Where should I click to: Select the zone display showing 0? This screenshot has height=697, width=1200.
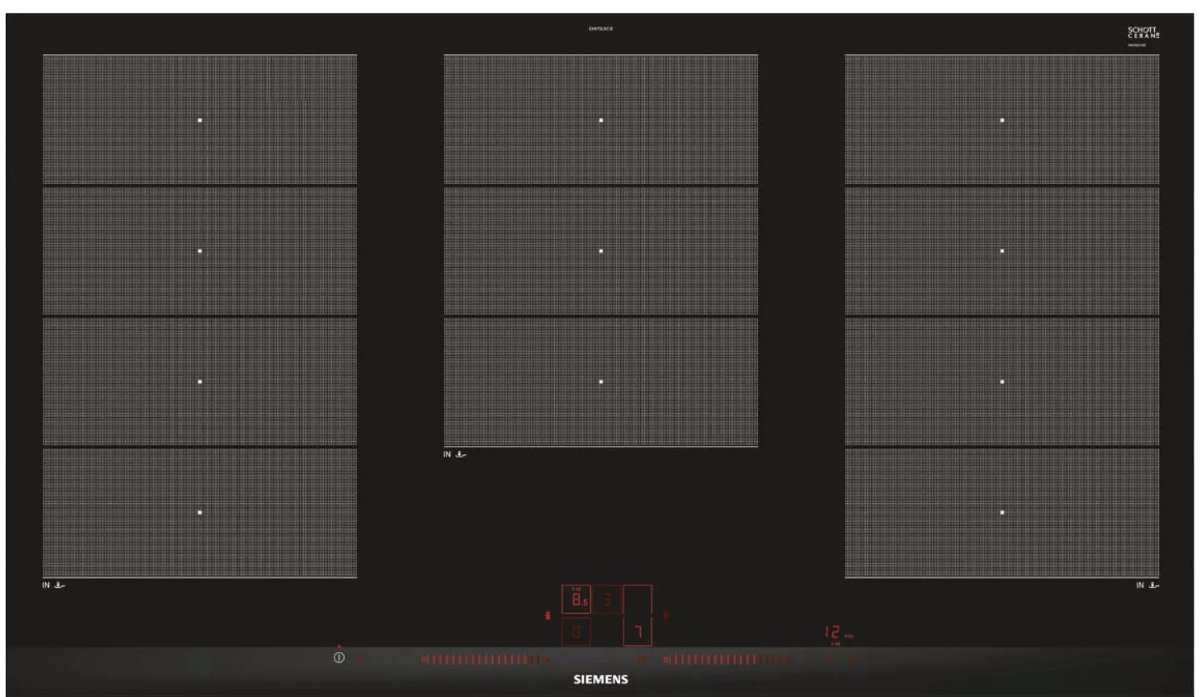576,632
